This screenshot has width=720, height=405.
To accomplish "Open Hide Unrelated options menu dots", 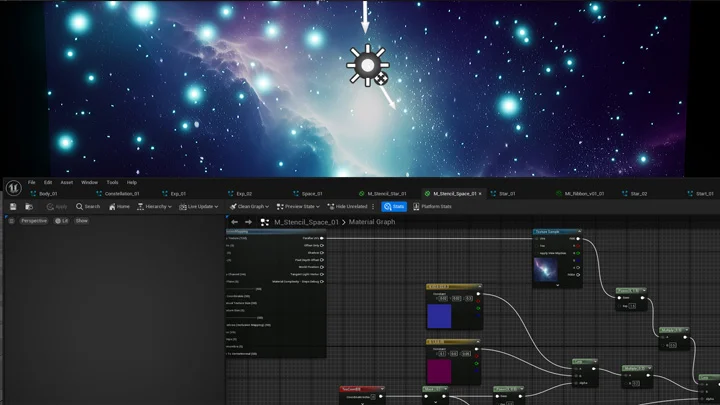I will [373, 207].
